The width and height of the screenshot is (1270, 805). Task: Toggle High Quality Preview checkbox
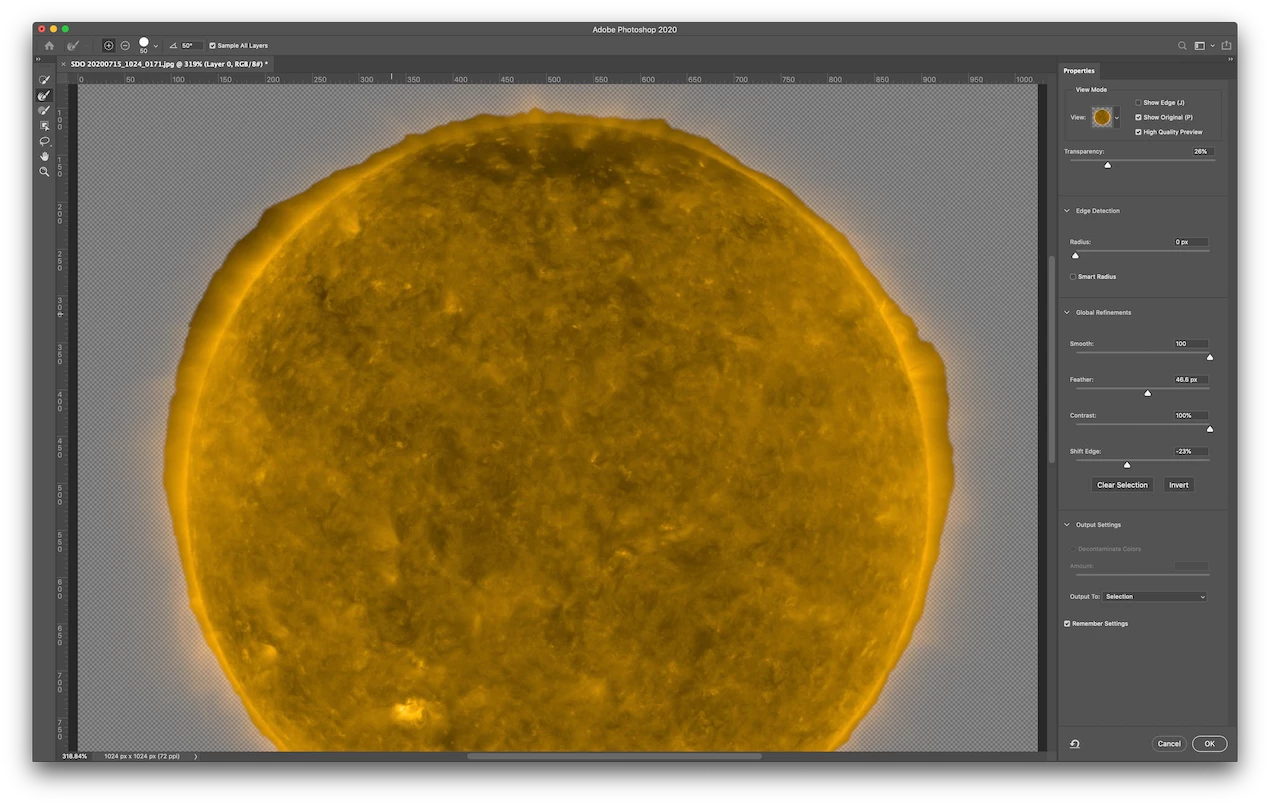click(x=1139, y=132)
